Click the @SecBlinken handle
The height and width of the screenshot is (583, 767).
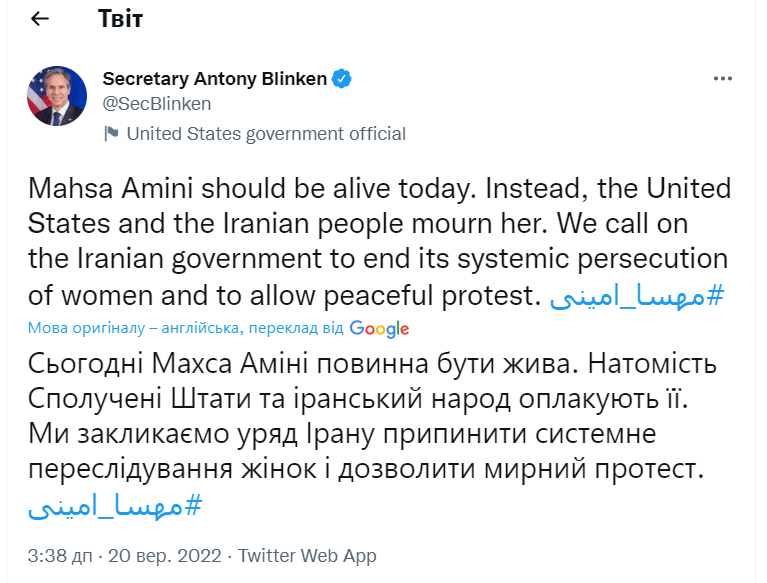pos(157,103)
